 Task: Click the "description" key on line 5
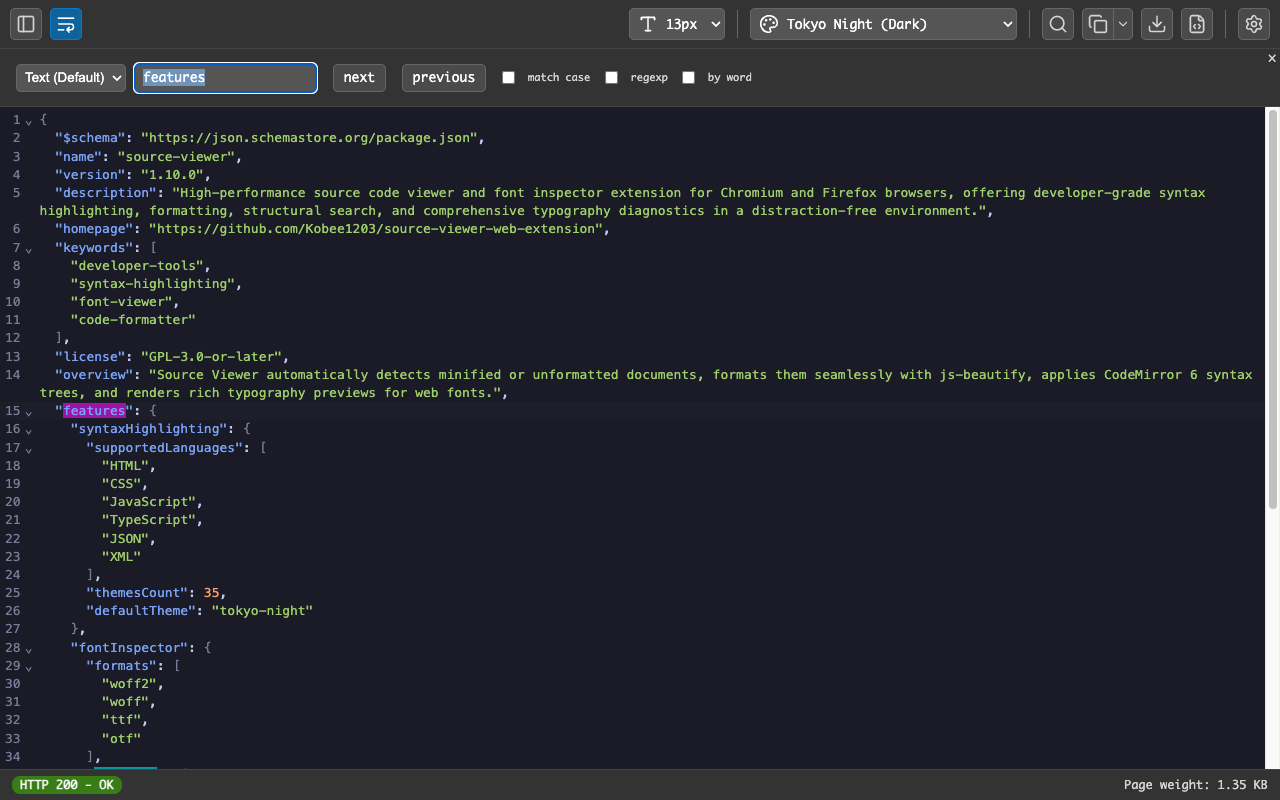coord(106,193)
